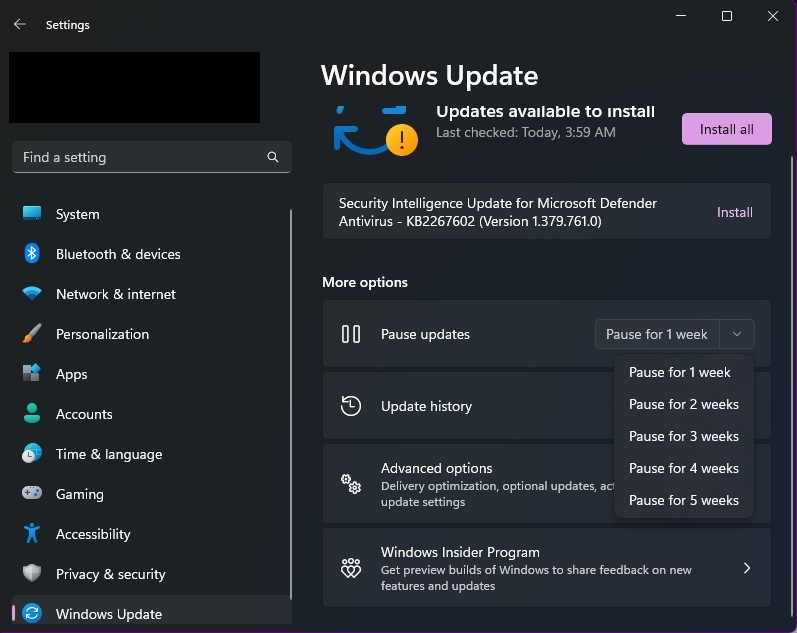Minimize the Settings window
This screenshot has height=633, width=797.
click(x=681, y=16)
